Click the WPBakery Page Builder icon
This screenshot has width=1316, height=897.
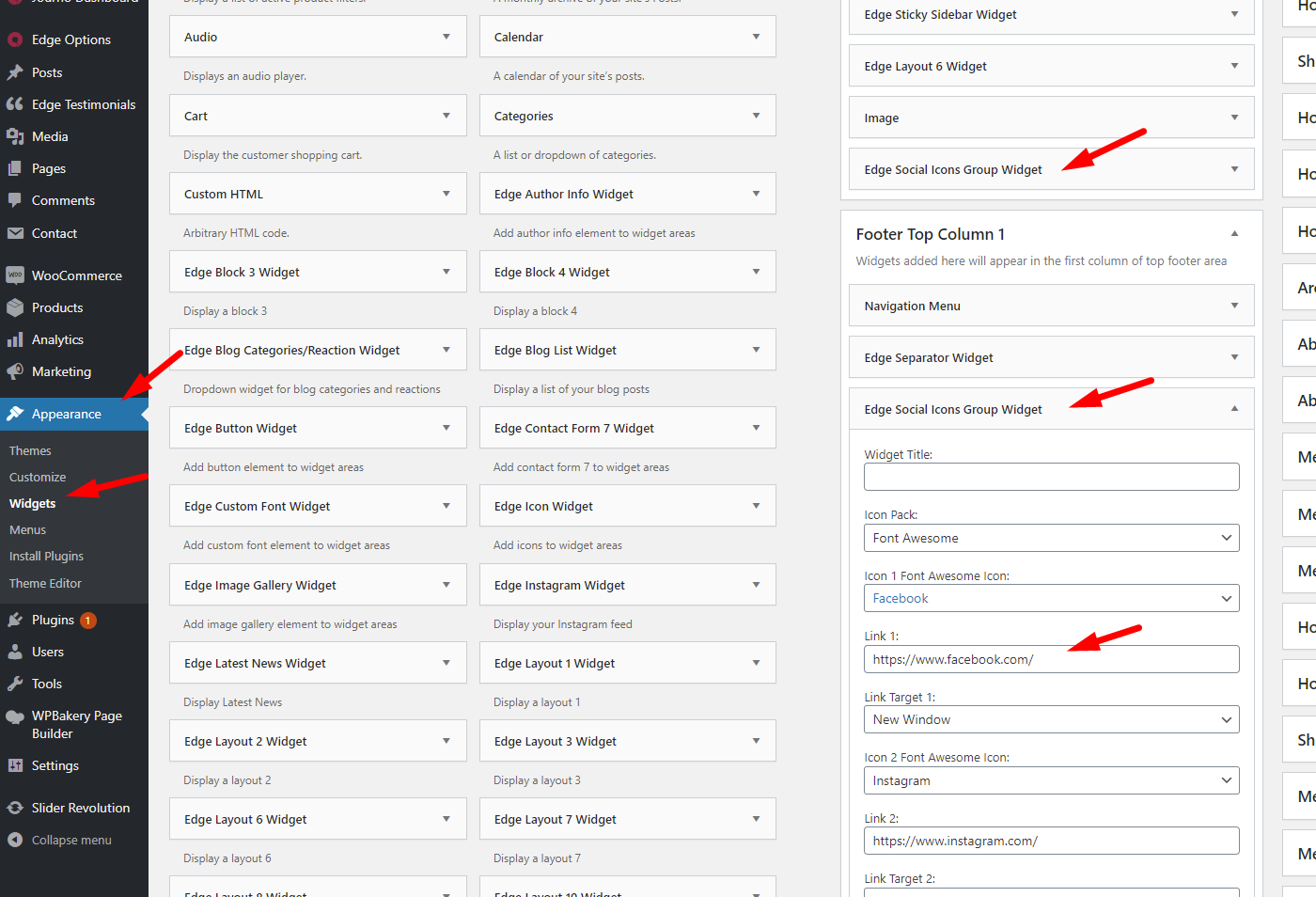(15, 716)
